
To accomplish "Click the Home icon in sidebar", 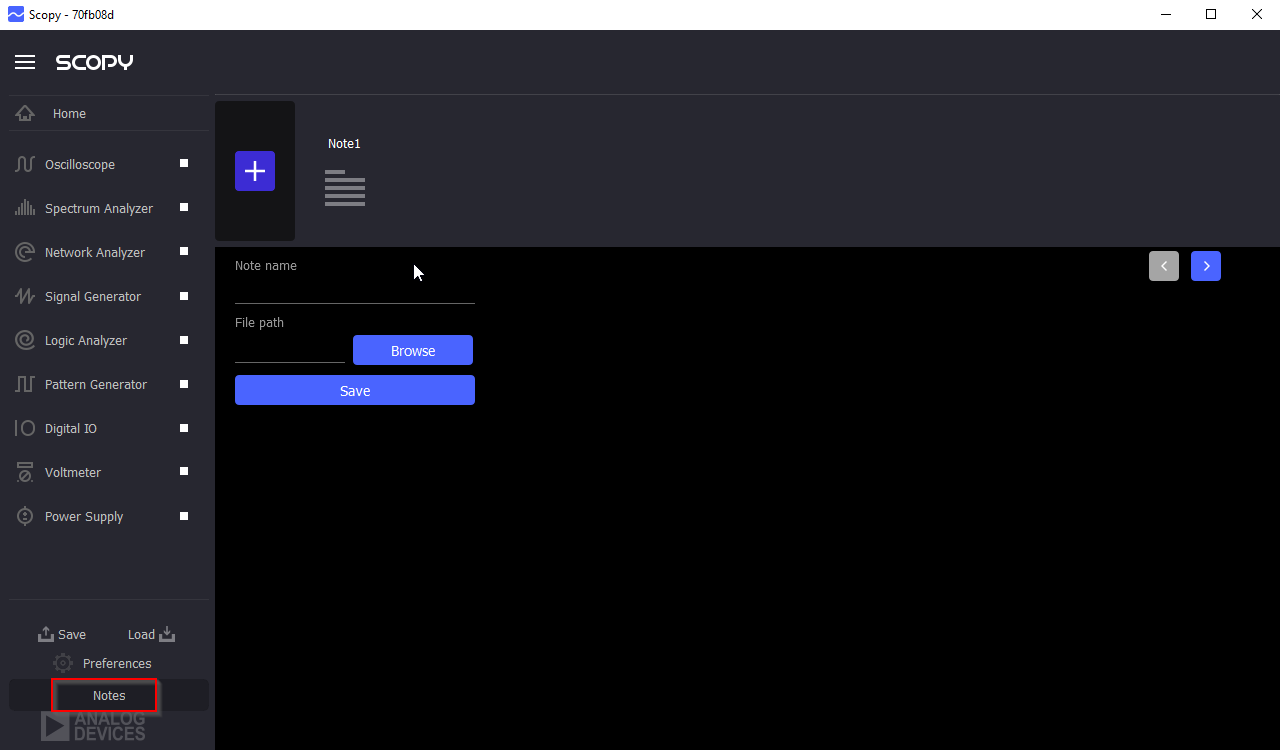I will click(x=25, y=113).
